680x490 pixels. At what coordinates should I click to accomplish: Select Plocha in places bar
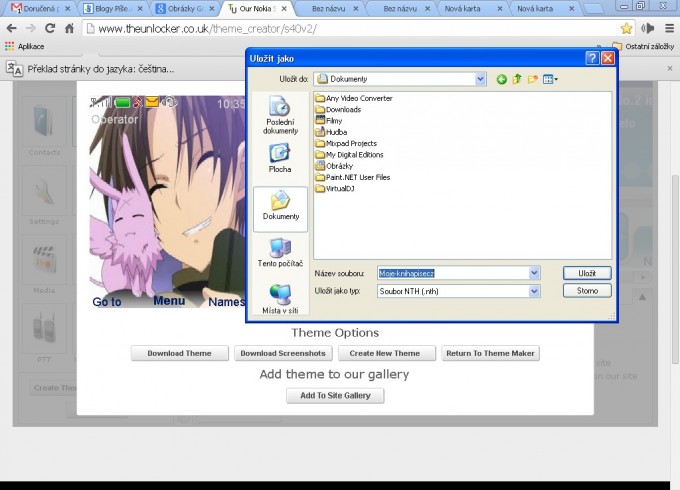(x=280, y=159)
